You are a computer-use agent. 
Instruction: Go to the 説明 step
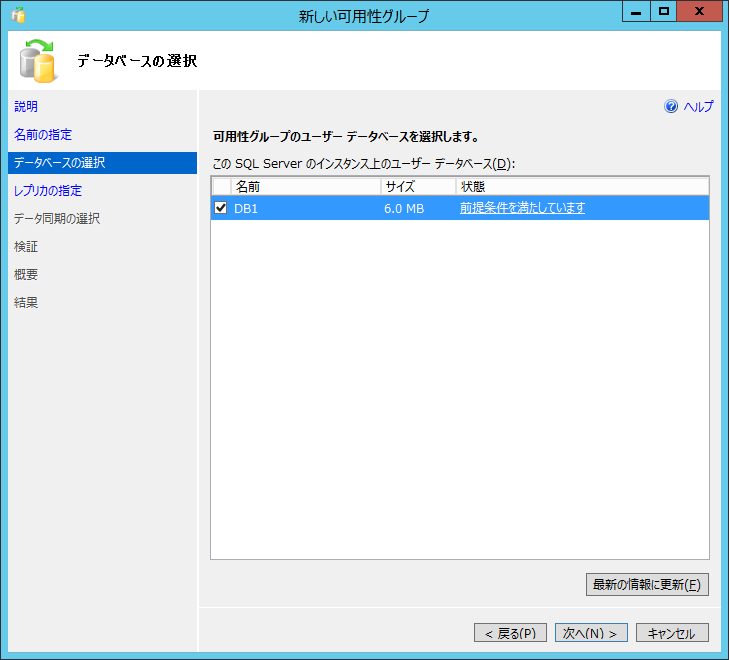pos(26,106)
